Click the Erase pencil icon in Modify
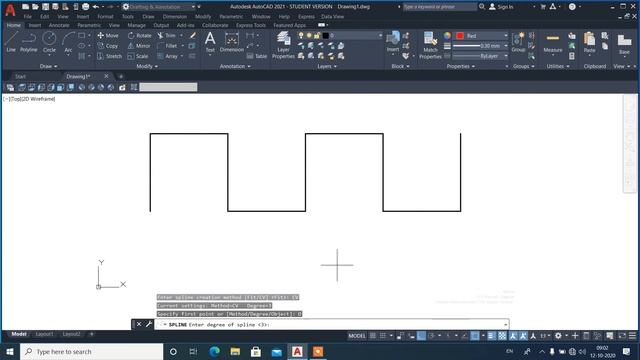Viewport: 640px width, 360px height. pyautogui.click(x=193, y=36)
